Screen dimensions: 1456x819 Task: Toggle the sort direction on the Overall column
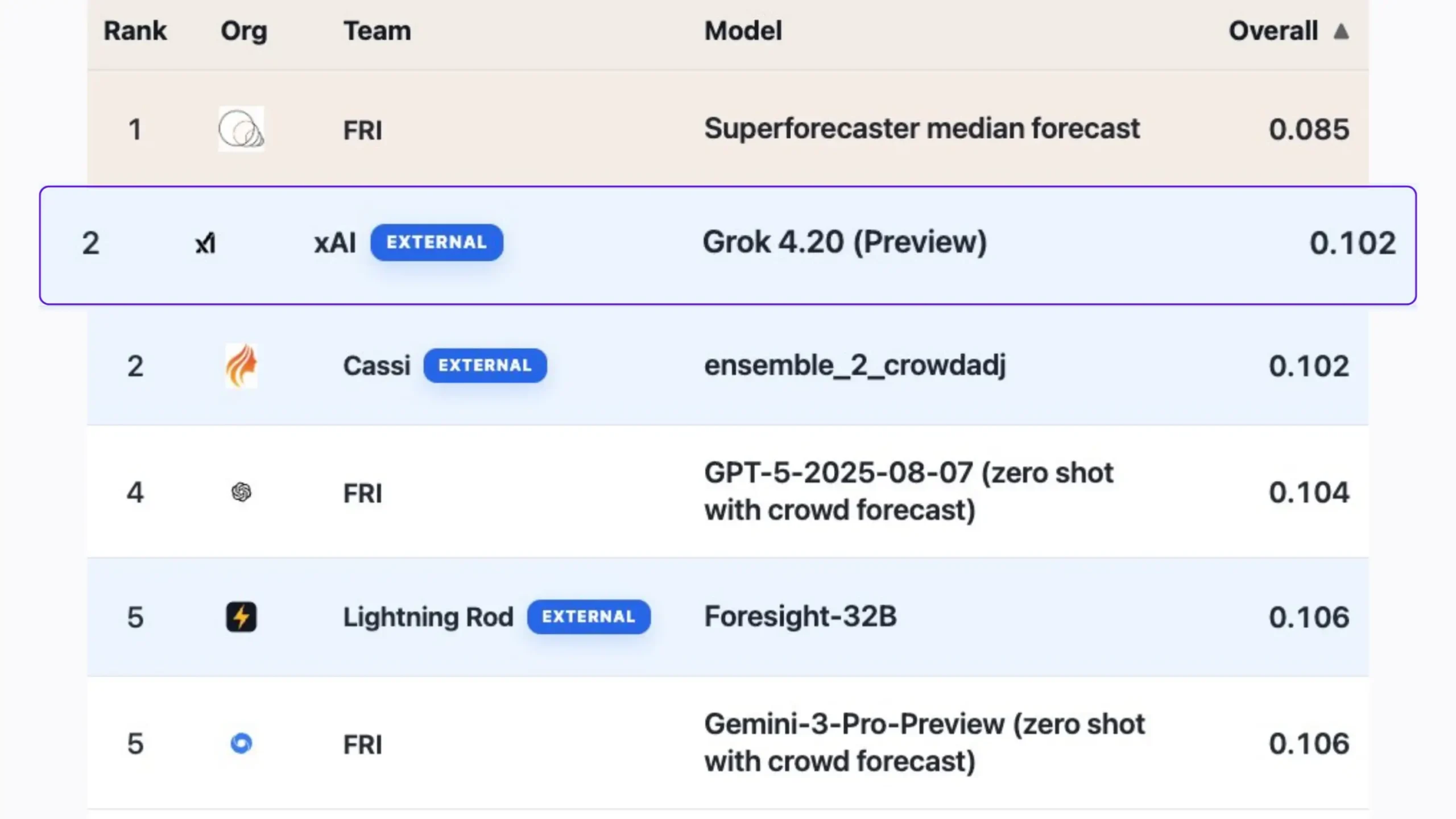coord(1288,31)
